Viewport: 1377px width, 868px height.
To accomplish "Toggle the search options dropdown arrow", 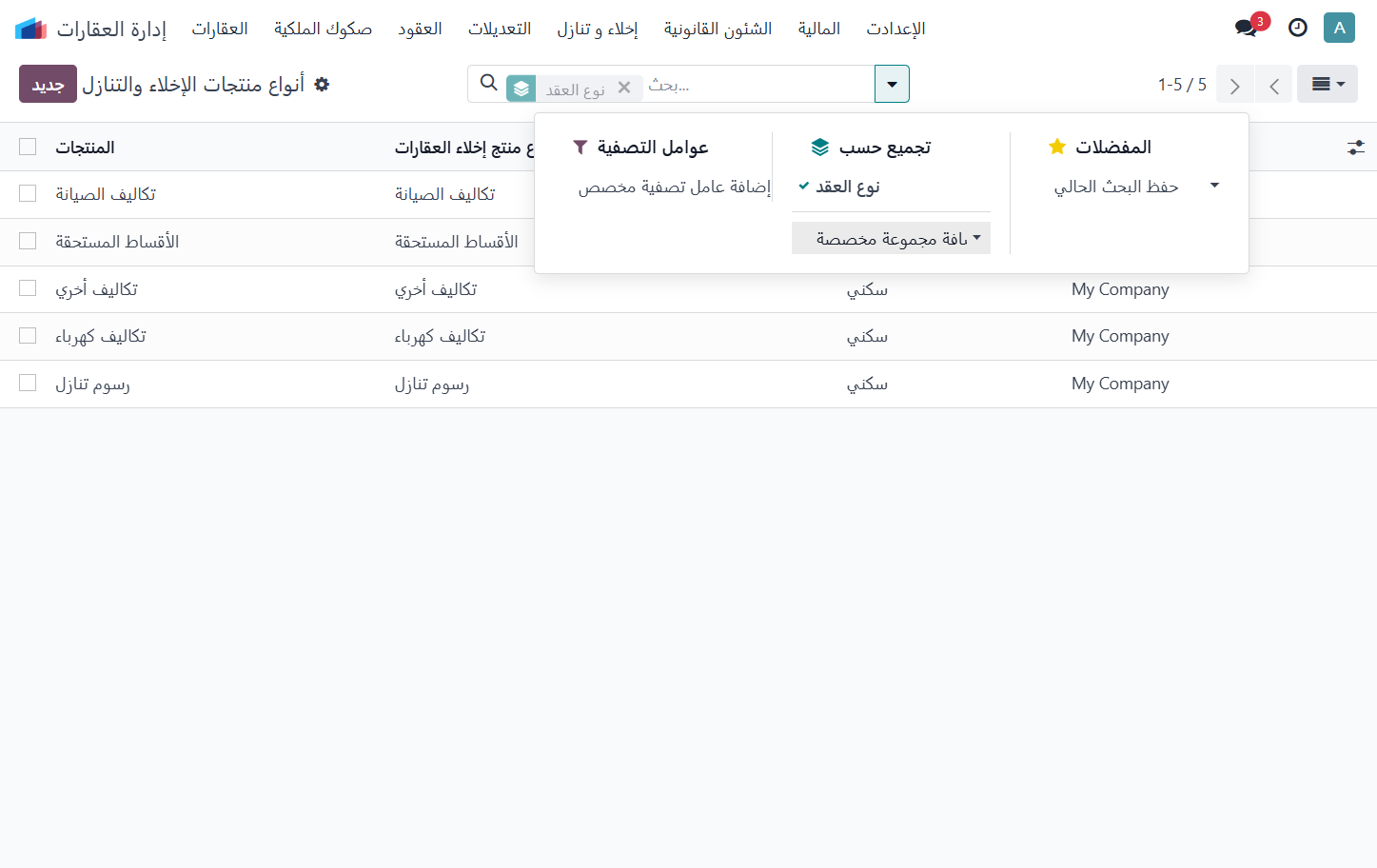I will pos(892,84).
